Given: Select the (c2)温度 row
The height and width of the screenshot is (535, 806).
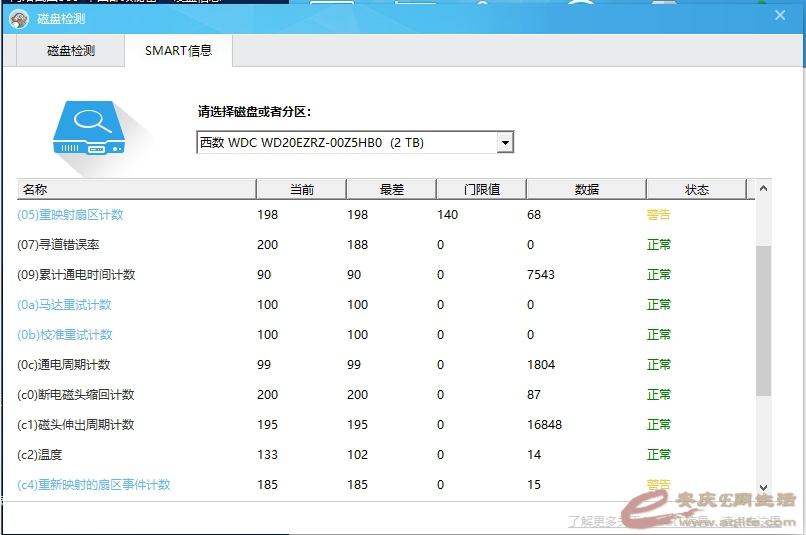Looking at the screenshot, I should (40, 455).
